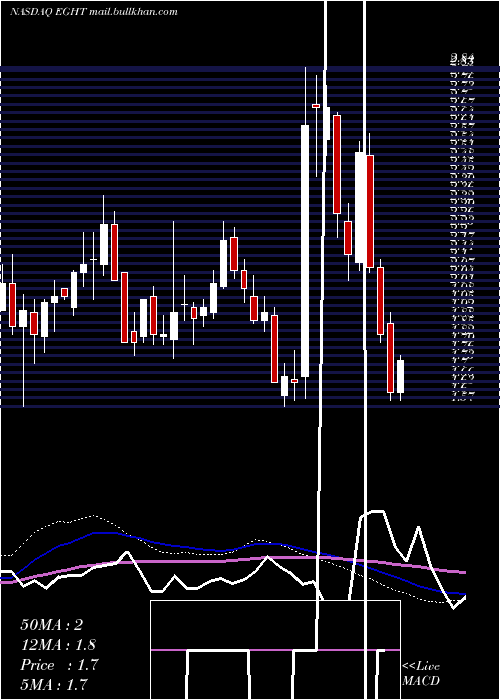Click the <<Live MACD label
Viewport: 500px width, 700px height.
point(421,673)
